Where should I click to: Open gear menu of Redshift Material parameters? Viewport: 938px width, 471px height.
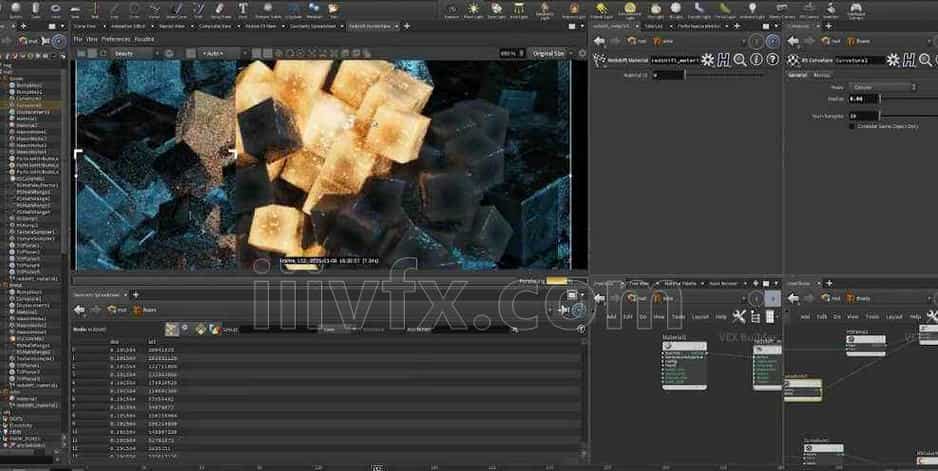click(x=707, y=60)
